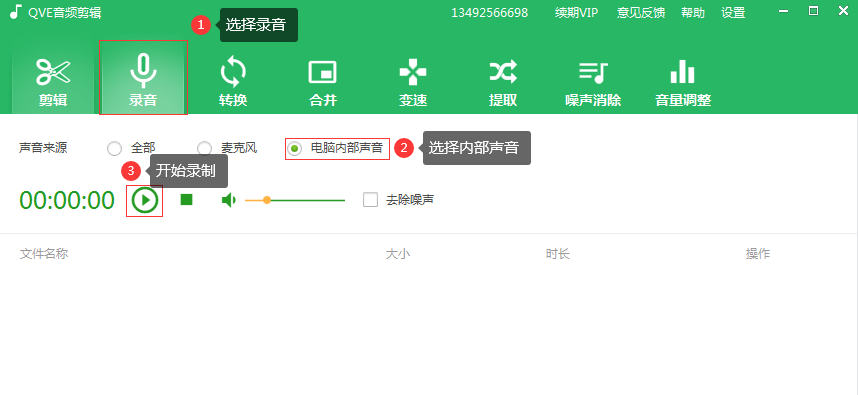Maximize the QVE window

coord(814,11)
